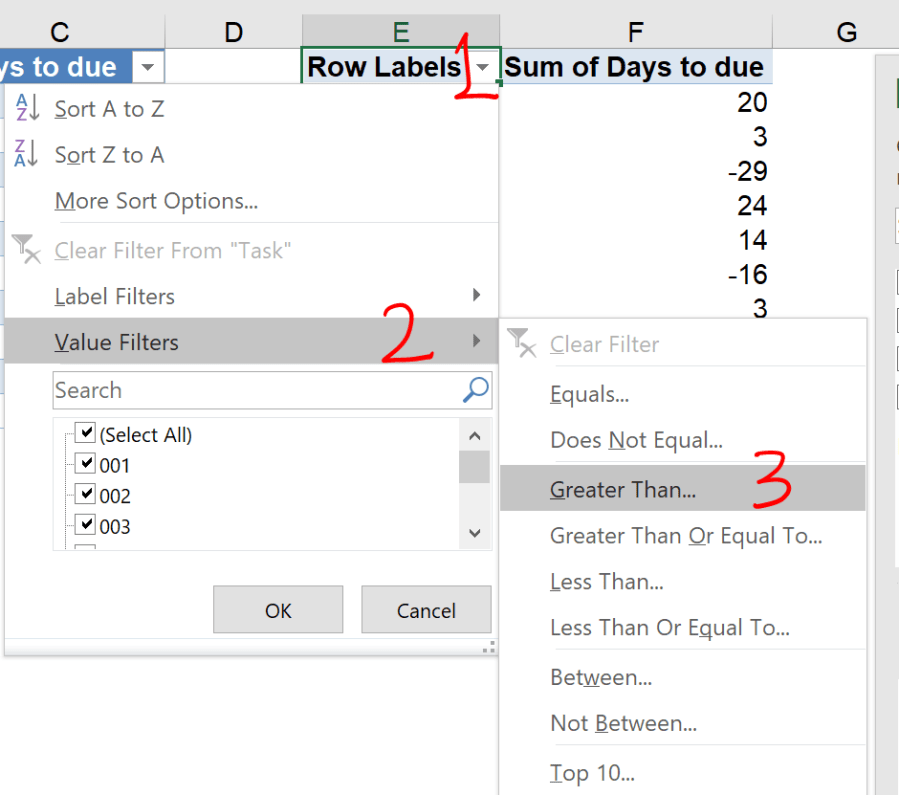Screen dimensions: 899x795
Task: Uncheck the 003 item checkbox
Action: point(86,525)
